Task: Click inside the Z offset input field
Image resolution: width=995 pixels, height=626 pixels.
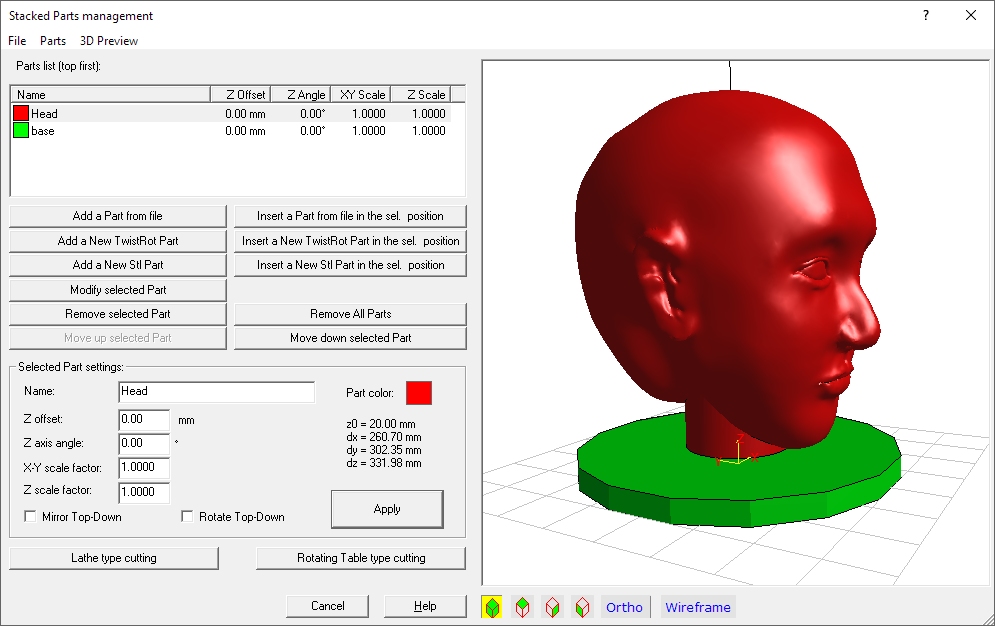Action: [x=145, y=420]
